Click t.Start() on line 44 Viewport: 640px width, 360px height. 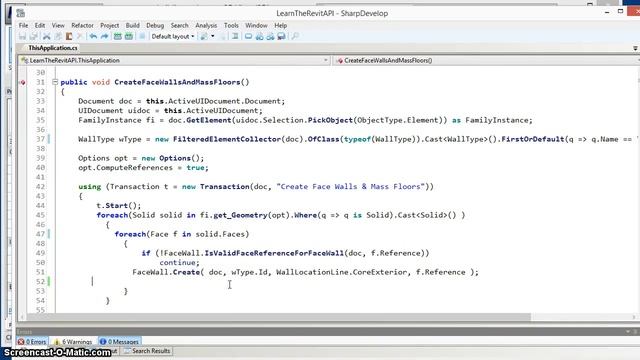(x=118, y=206)
